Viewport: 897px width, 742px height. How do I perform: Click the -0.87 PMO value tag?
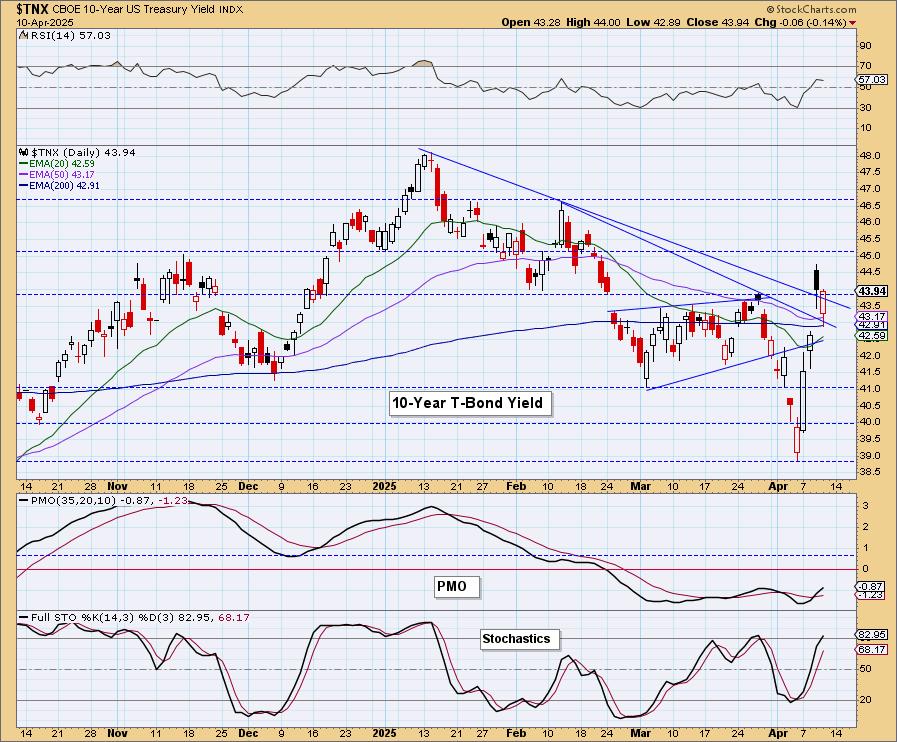tap(872, 587)
